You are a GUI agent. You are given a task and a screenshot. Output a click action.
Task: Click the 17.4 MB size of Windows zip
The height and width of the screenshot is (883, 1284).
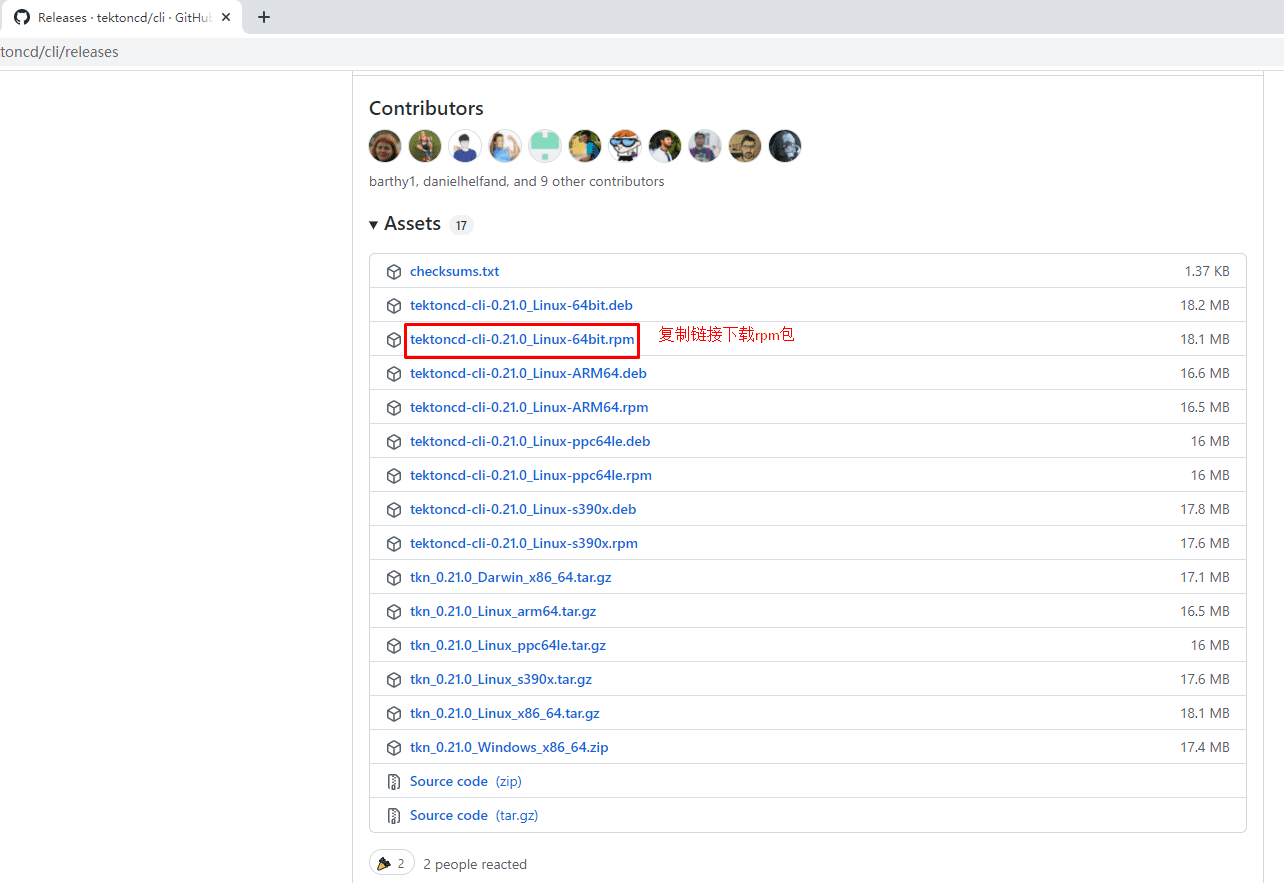(x=1205, y=747)
